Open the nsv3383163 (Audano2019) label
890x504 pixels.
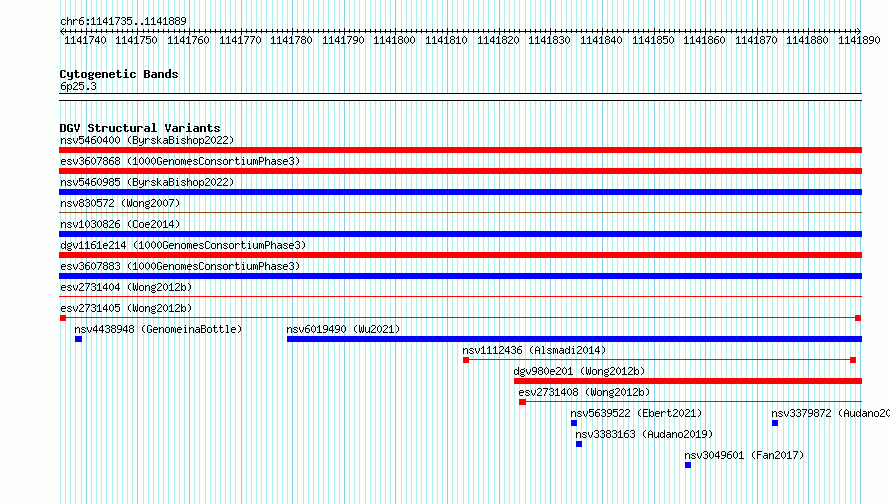tap(644, 434)
